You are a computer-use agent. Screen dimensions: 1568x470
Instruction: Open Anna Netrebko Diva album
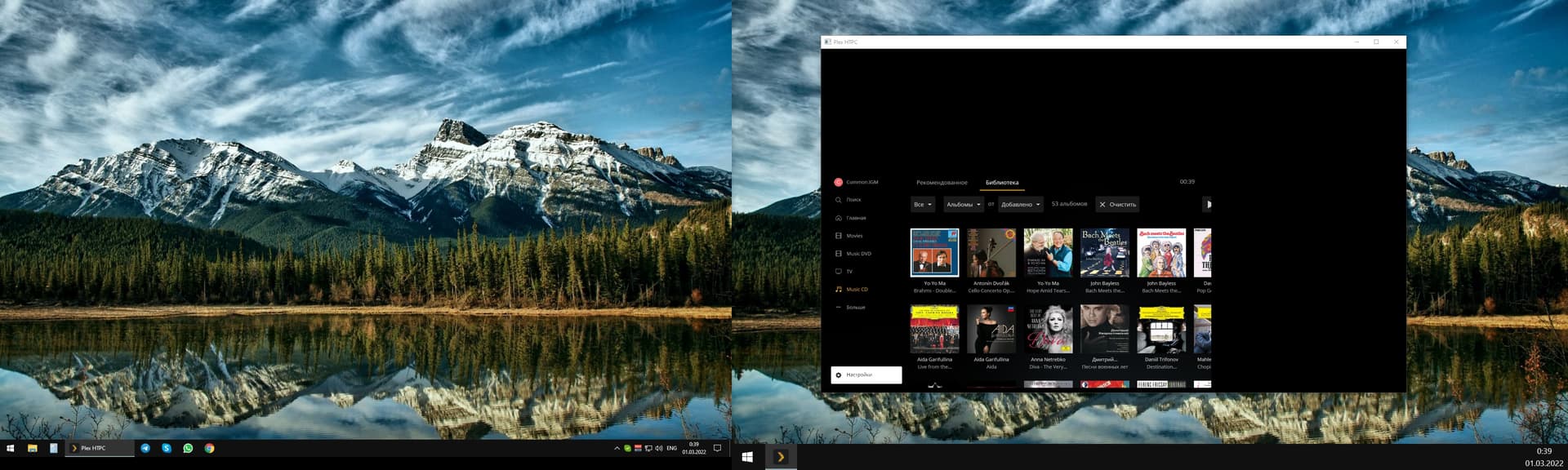tap(1048, 329)
